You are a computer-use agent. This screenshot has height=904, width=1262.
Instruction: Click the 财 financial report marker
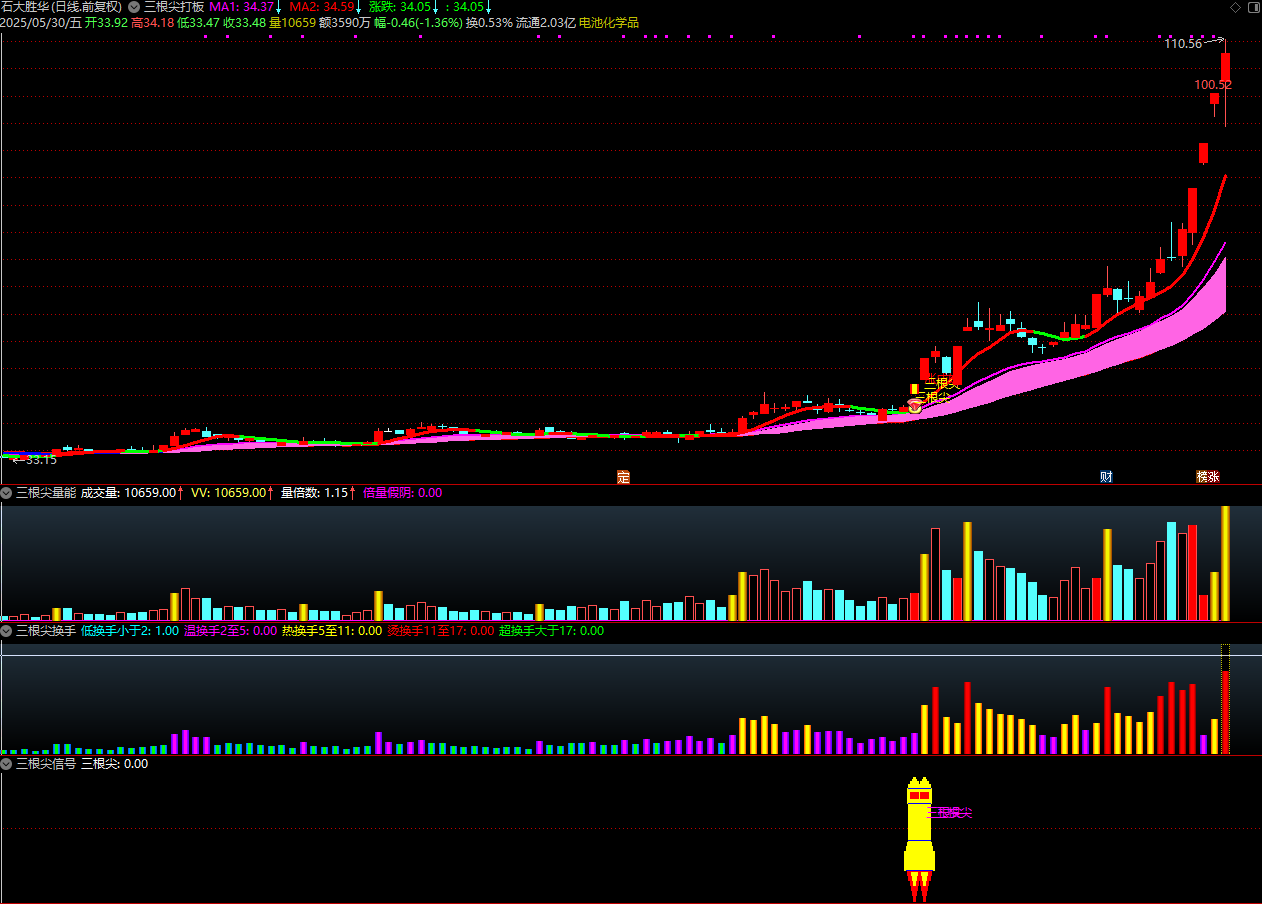1106,477
